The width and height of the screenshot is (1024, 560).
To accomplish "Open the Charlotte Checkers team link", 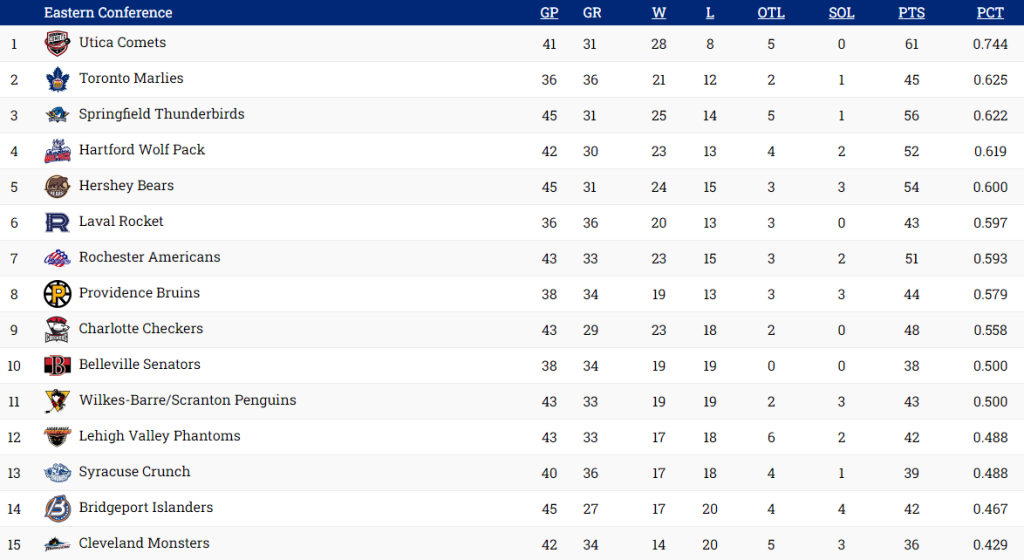I will coord(140,329).
